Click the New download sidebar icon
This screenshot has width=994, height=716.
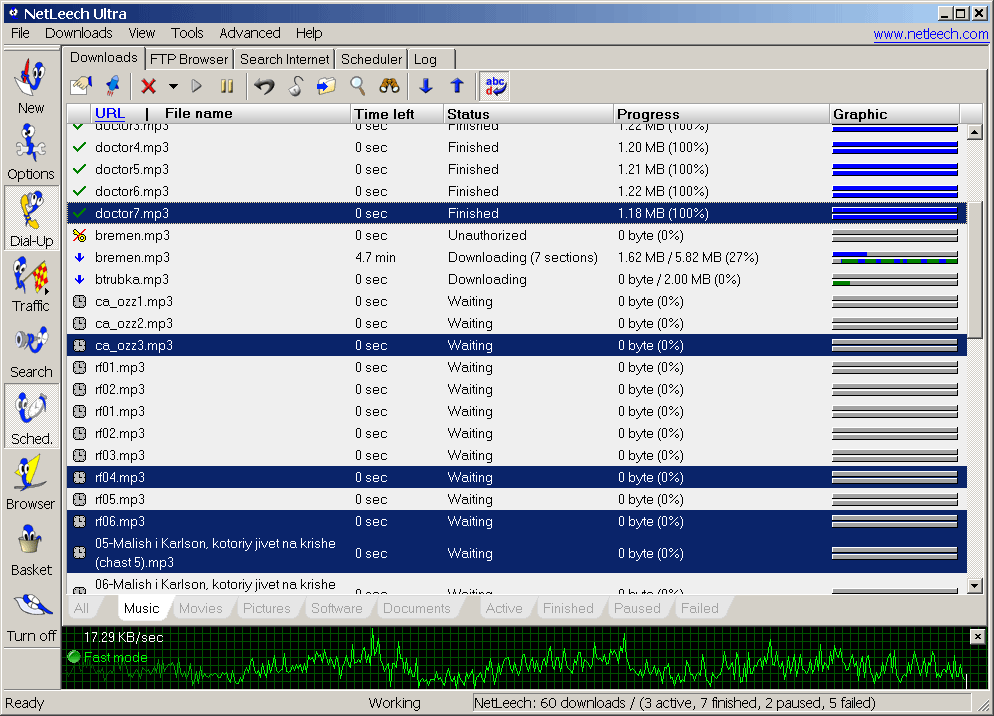pos(31,86)
